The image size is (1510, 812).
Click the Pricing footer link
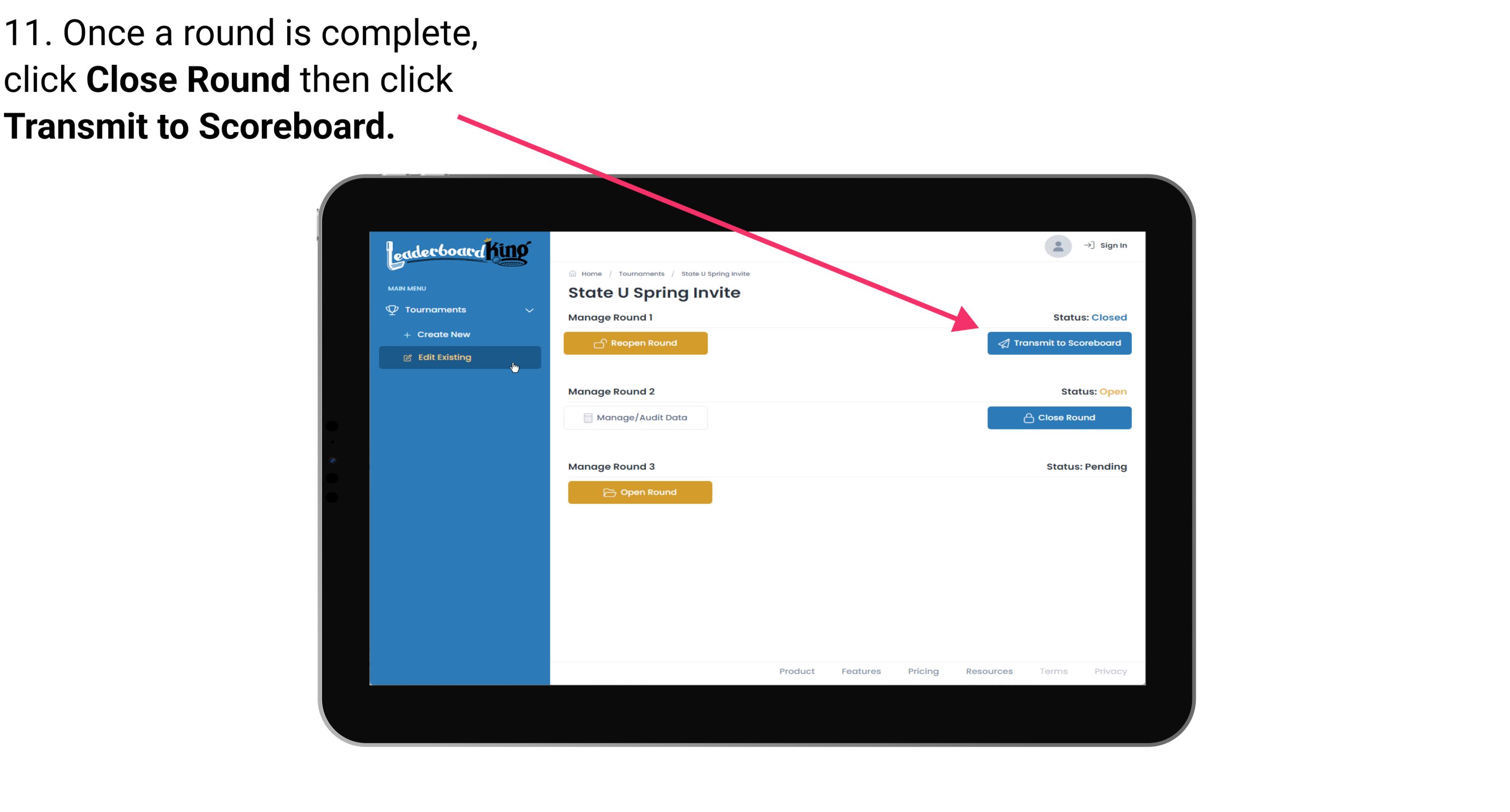[923, 671]
